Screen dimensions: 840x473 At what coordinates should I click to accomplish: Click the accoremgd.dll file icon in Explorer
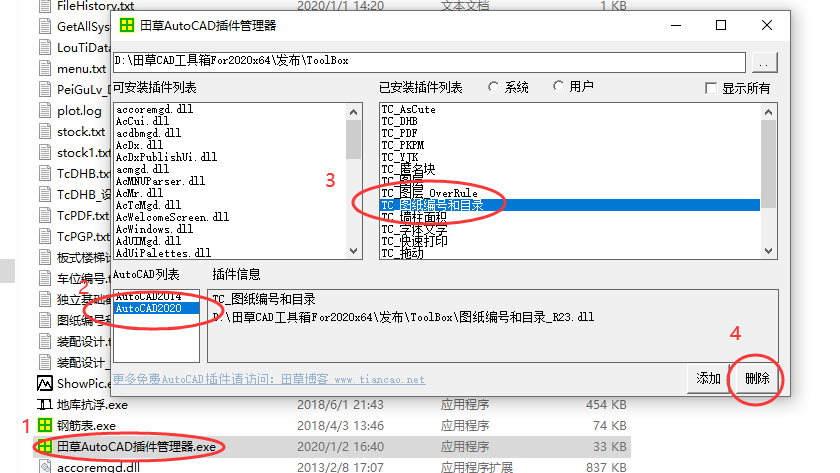coord(45,467)
